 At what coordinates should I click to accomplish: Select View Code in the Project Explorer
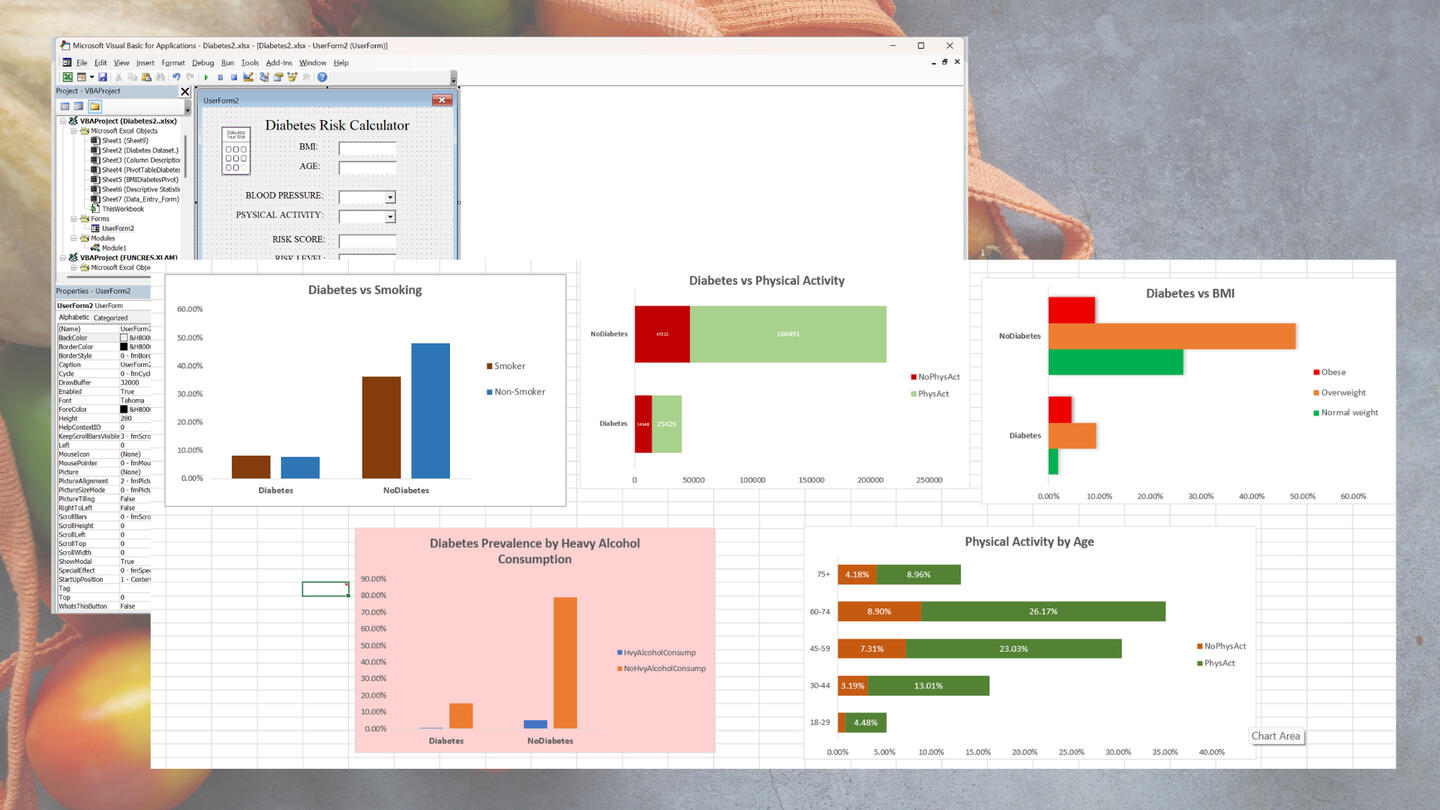[64, 106]
